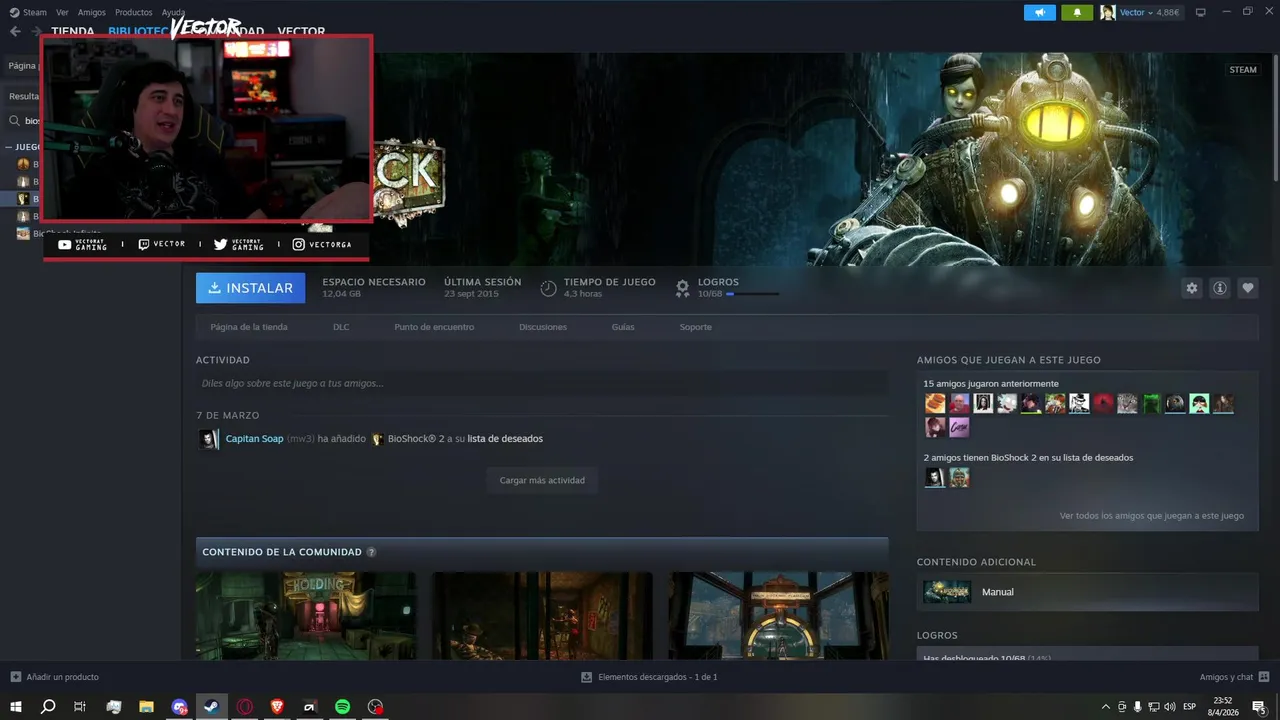Open first community screenshot thumbnail
Screen dimensions: 1280x720
tap(306, 616)
